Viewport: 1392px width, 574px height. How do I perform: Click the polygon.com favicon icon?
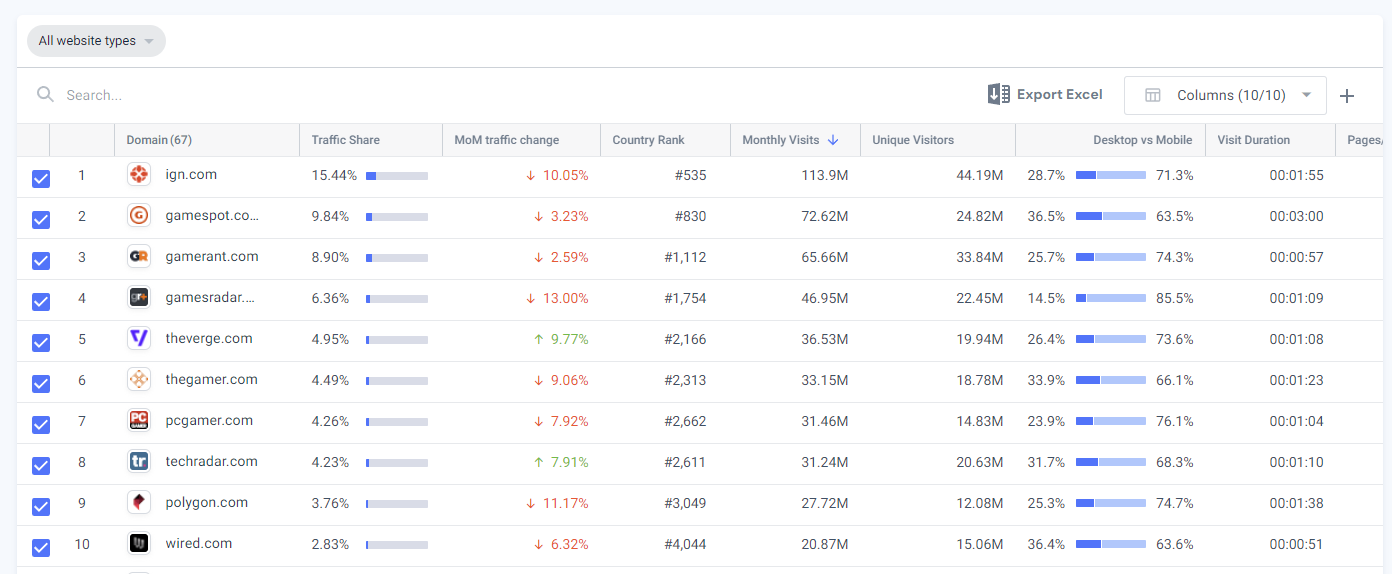click(139, 503)
